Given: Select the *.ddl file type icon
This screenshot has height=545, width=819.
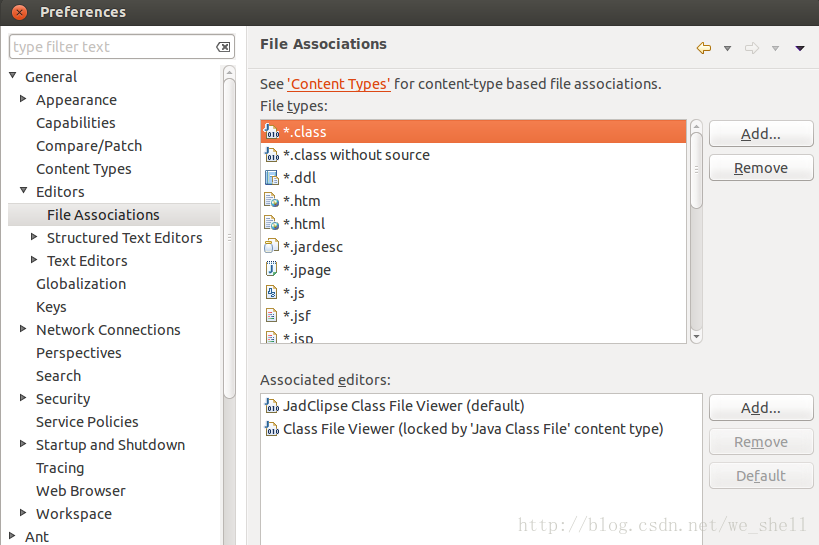Looking at the screenshot, I should [272, 178].
